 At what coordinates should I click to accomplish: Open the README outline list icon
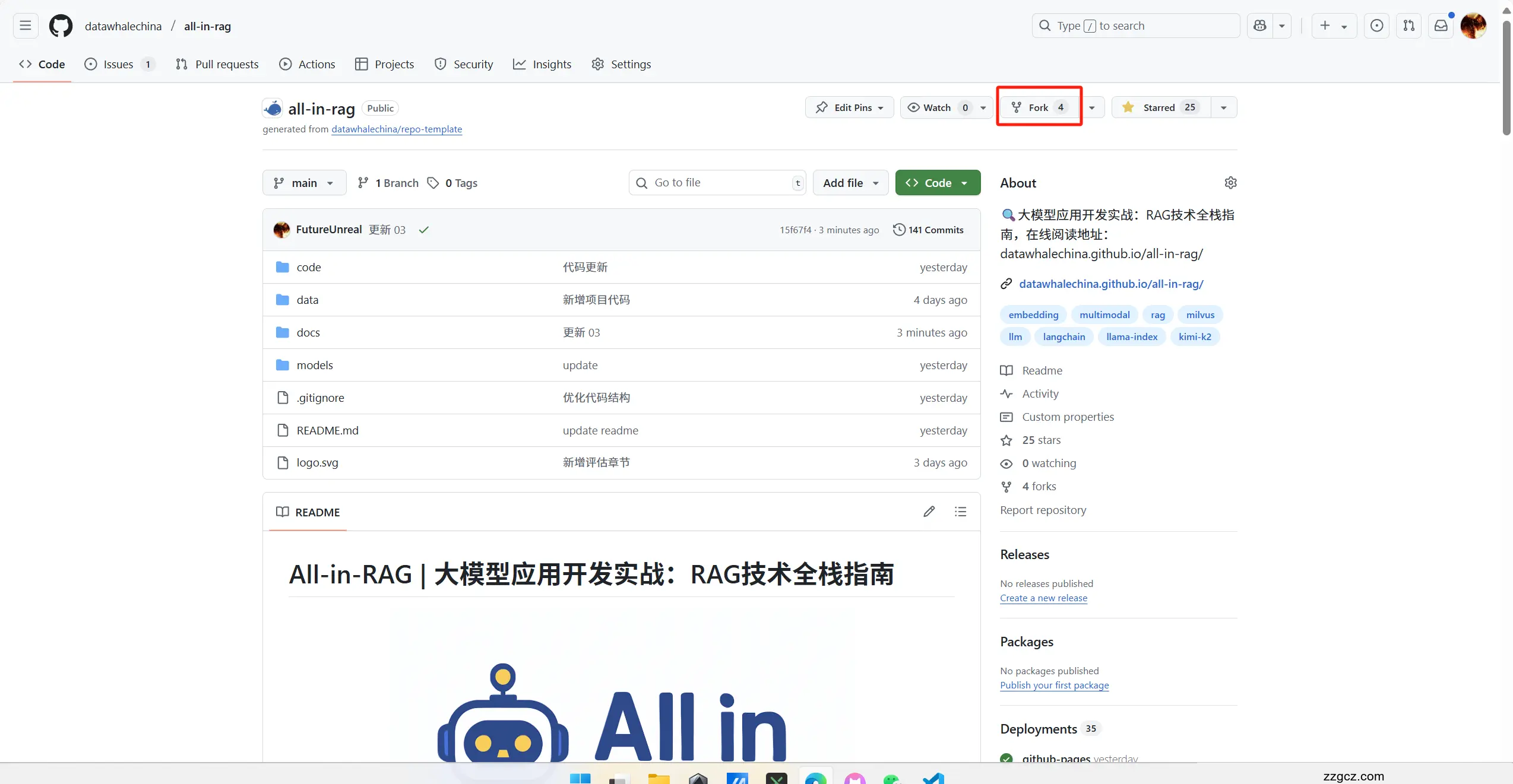(x=961, y=512)
